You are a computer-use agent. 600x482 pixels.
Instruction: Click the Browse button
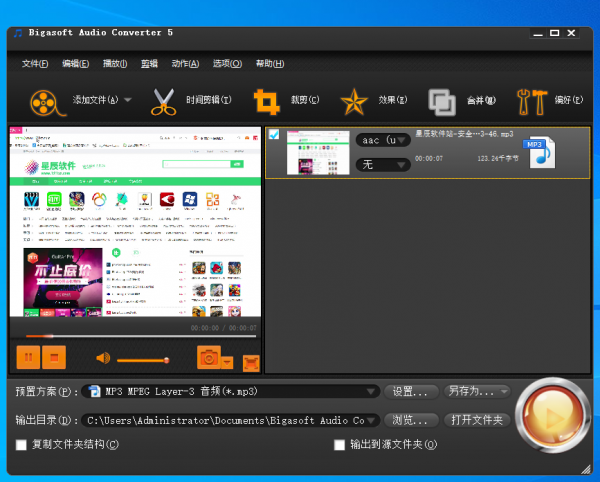(x=411, y=420)
